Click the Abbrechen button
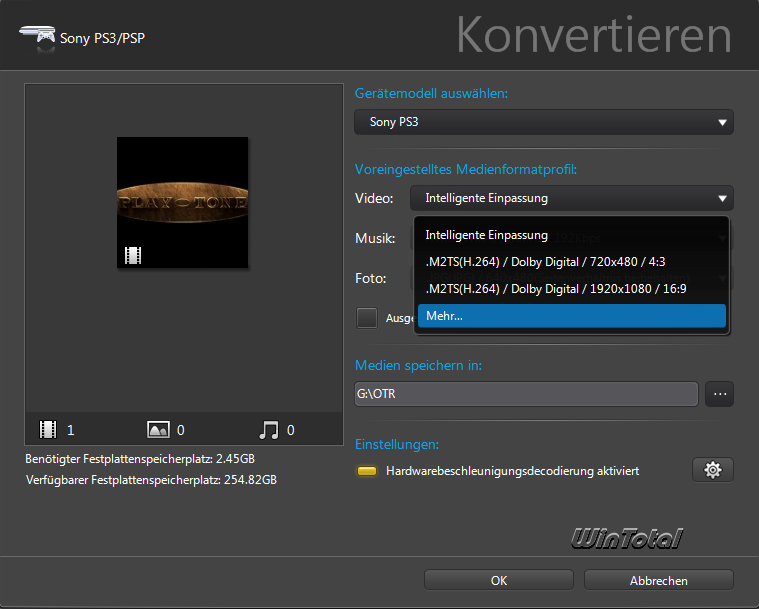This screenshot has height=609, width=759. [x=658, y=580]
